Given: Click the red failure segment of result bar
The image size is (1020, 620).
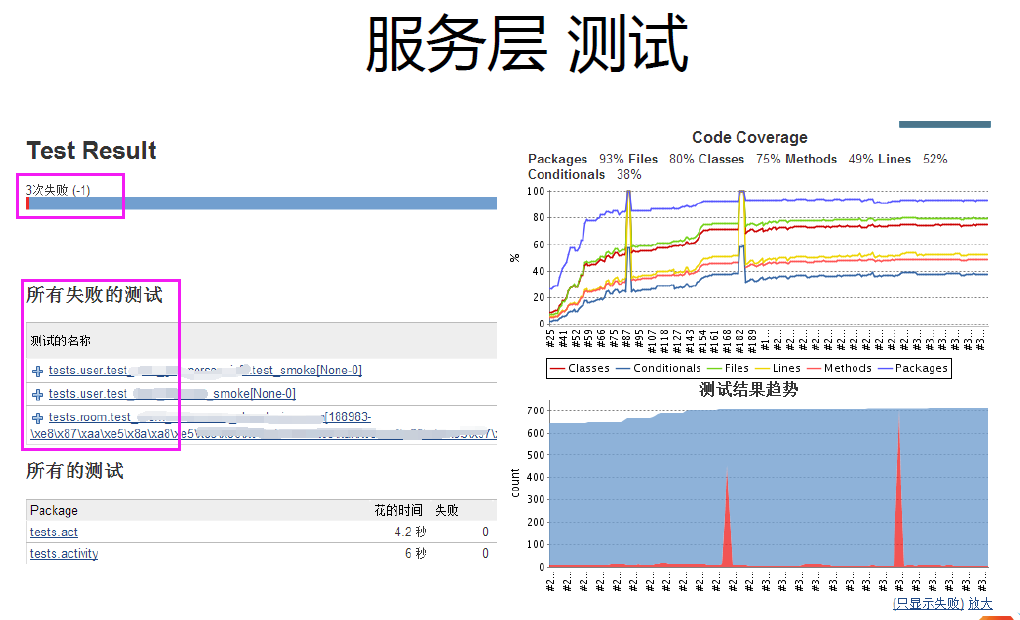Looking at the screenshot, I should tap(27, 204).
